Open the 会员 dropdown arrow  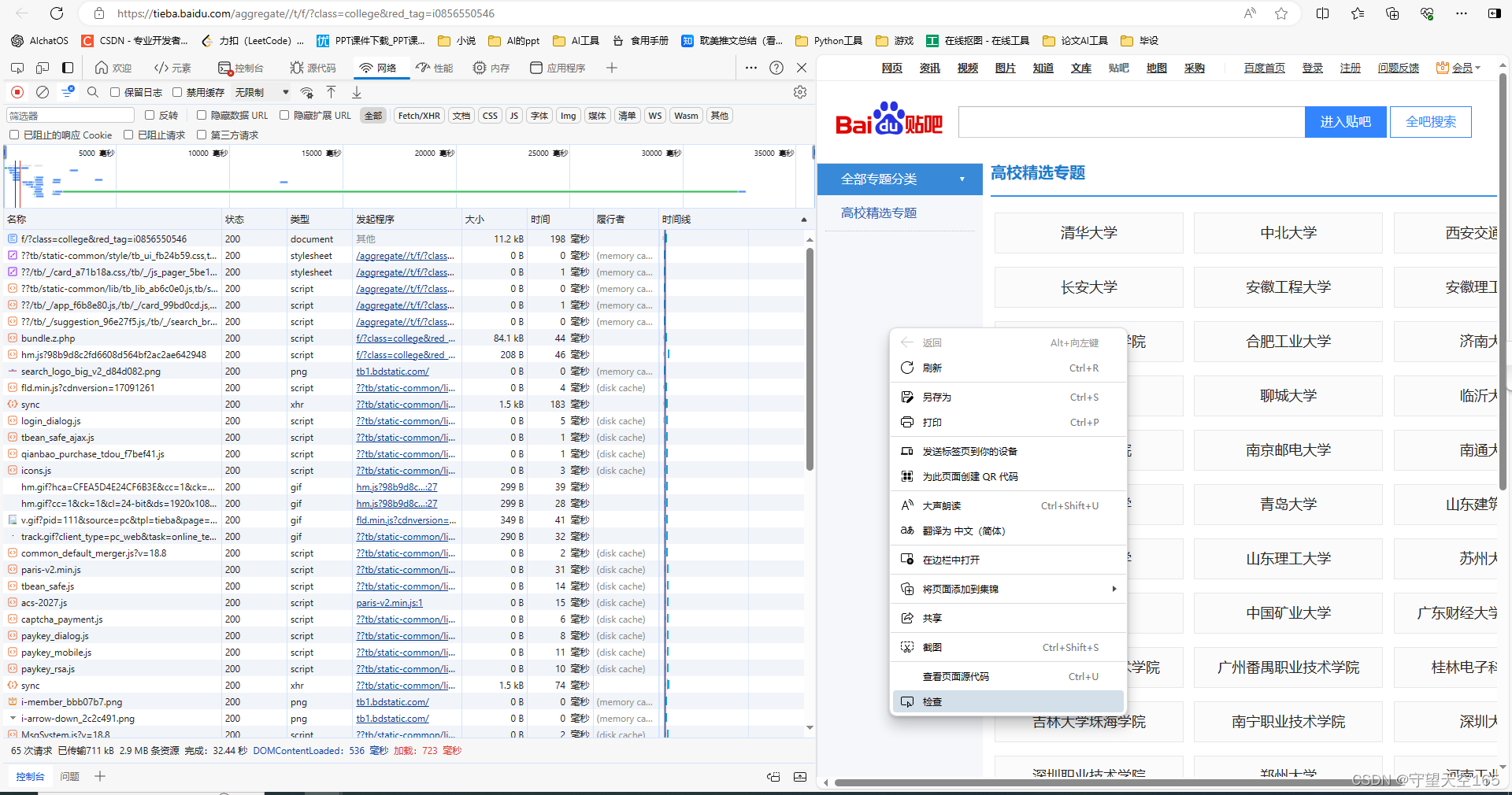tap(1478, 68)
